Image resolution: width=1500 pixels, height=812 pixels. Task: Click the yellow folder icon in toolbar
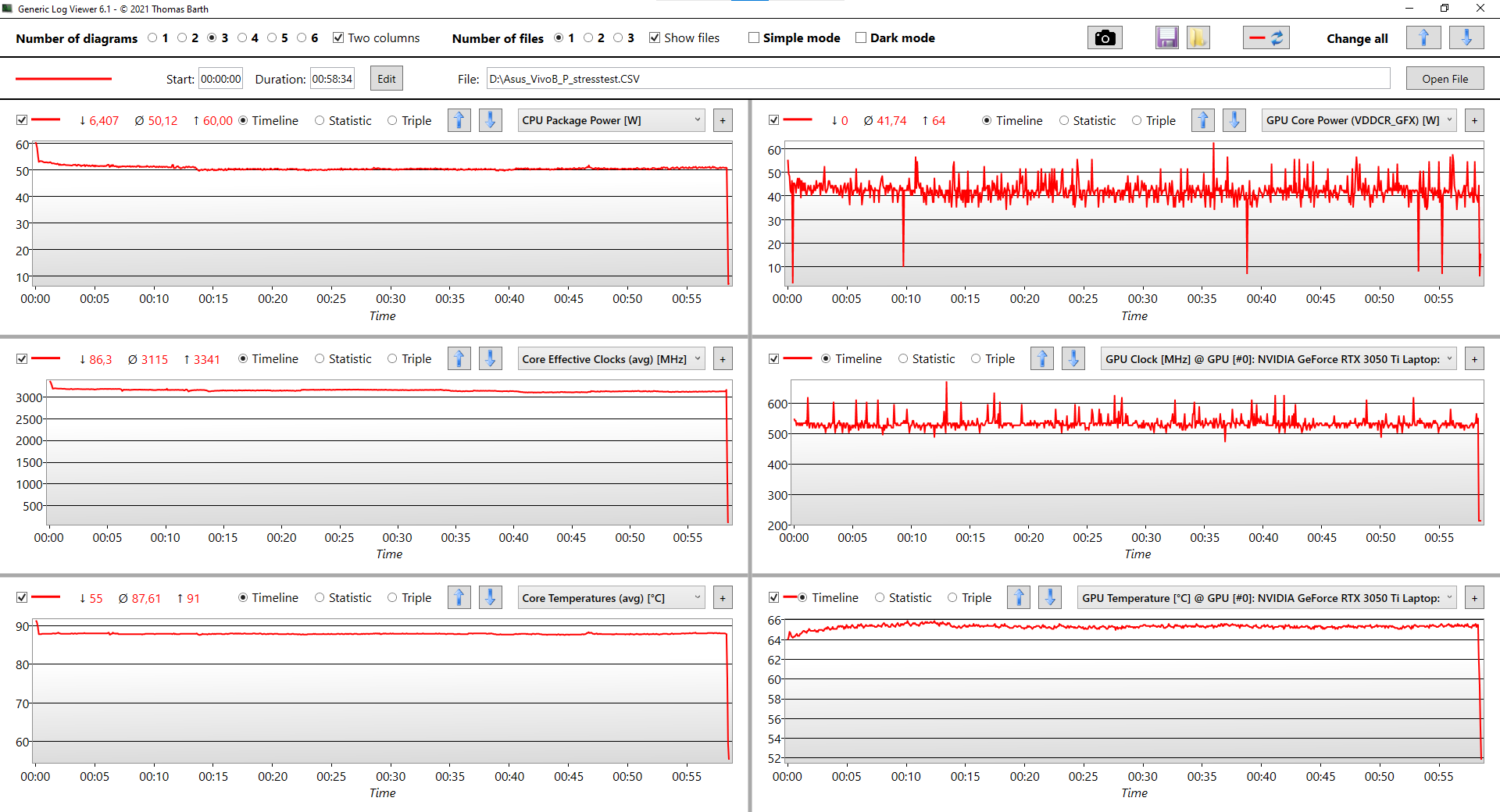pyautogui.click(x=1198, y=37)
